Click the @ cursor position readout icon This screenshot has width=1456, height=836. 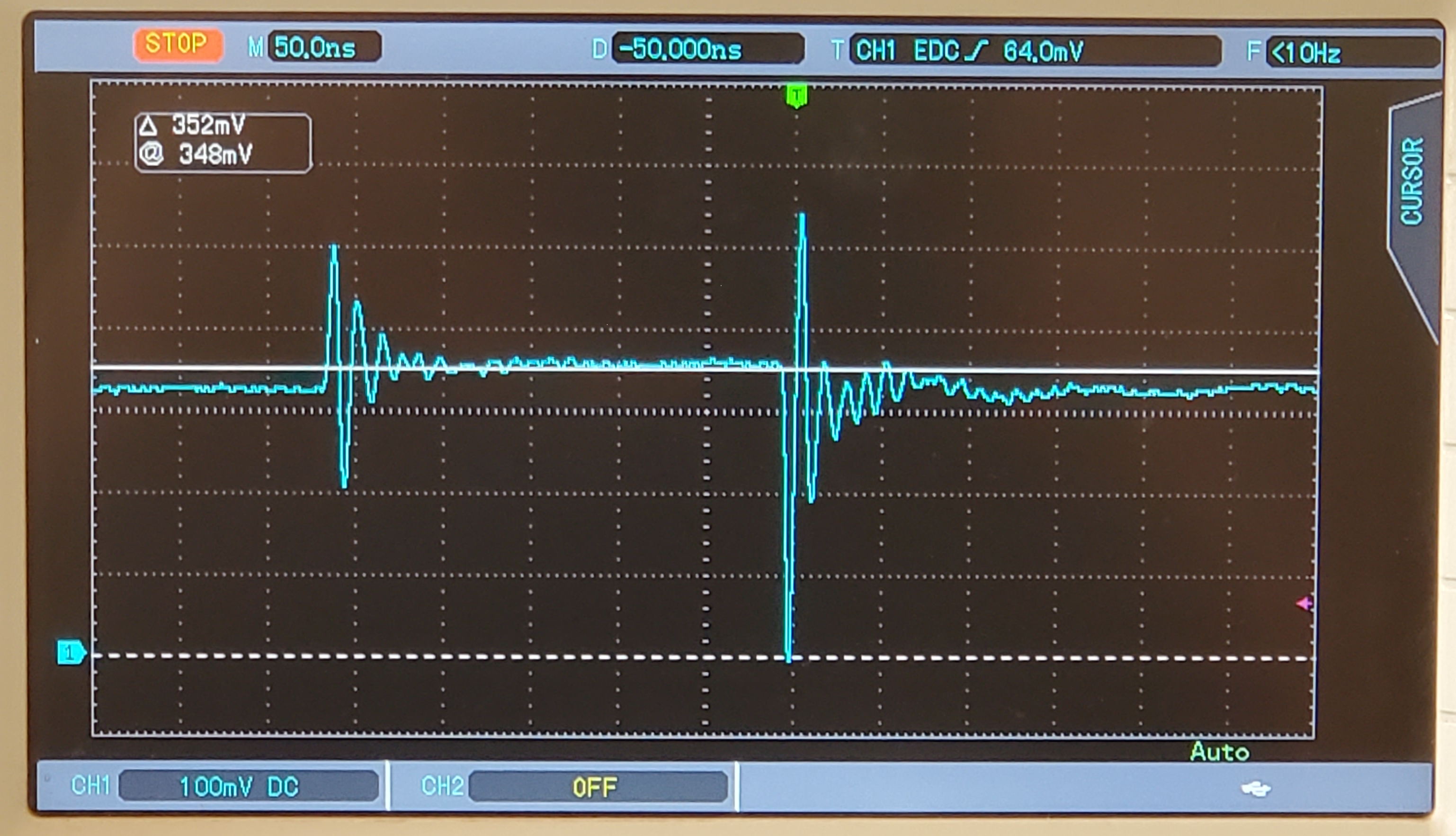tap(152, 154)
